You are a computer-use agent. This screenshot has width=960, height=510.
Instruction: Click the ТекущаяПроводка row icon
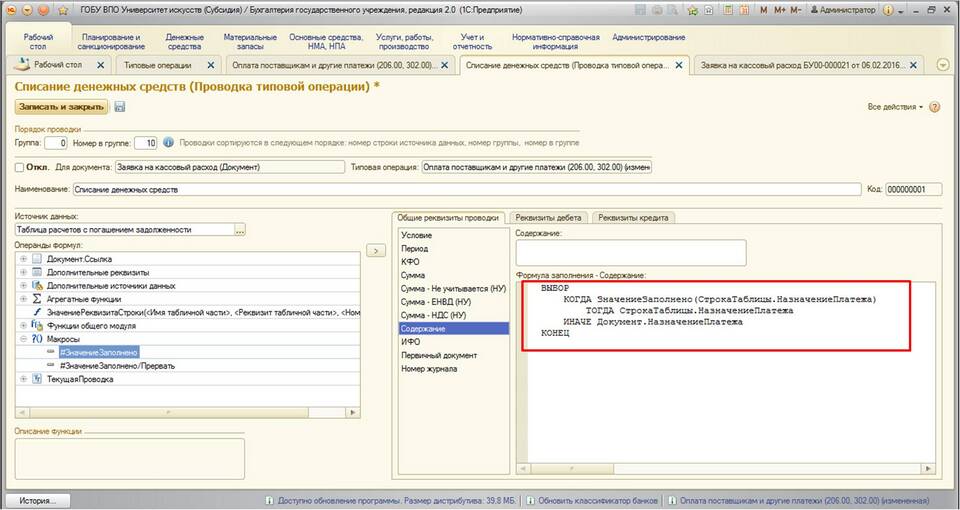click(x=37, y=379)
